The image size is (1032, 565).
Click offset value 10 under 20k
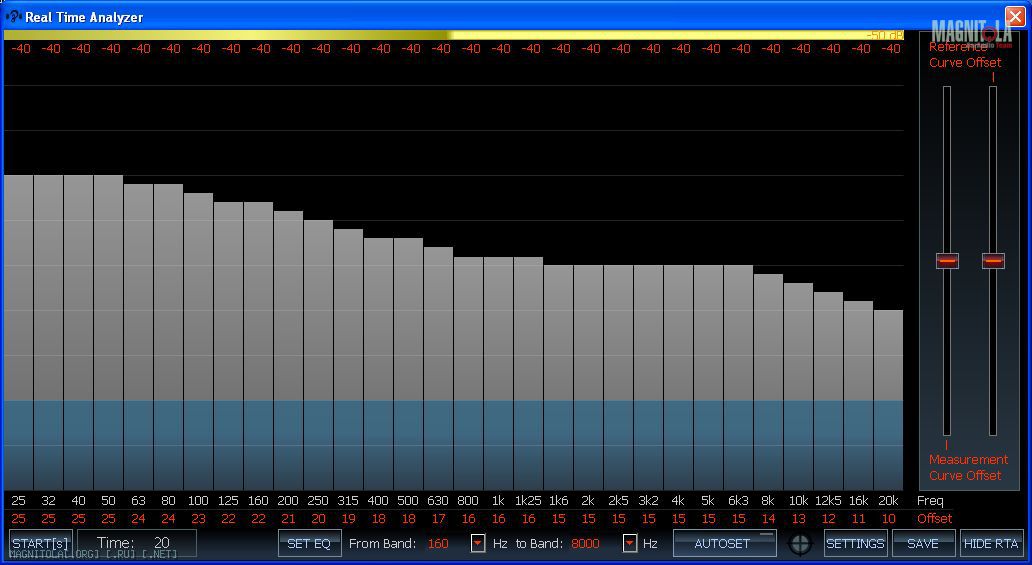click(x=889, y=519)
